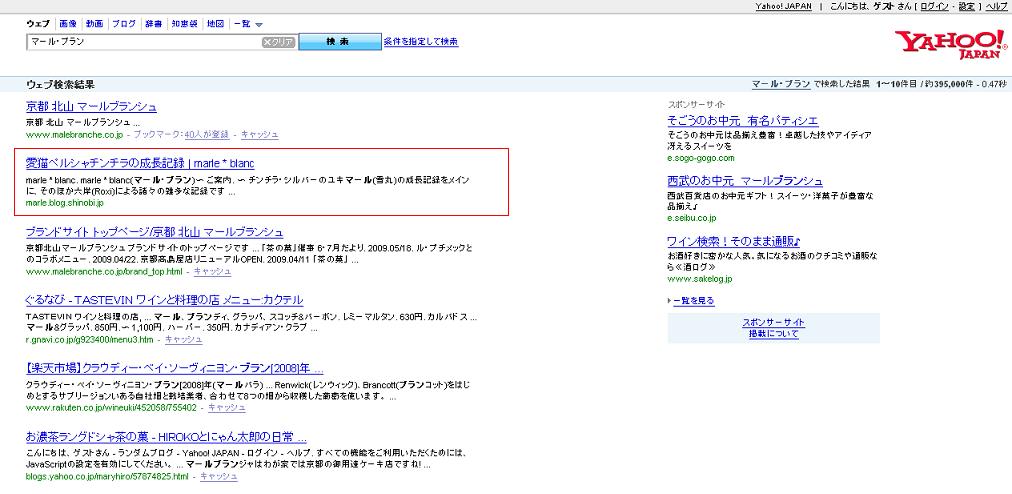Open ぐるなび TASTEVIN ワインと料理の店 result

[x=165, y=300]
